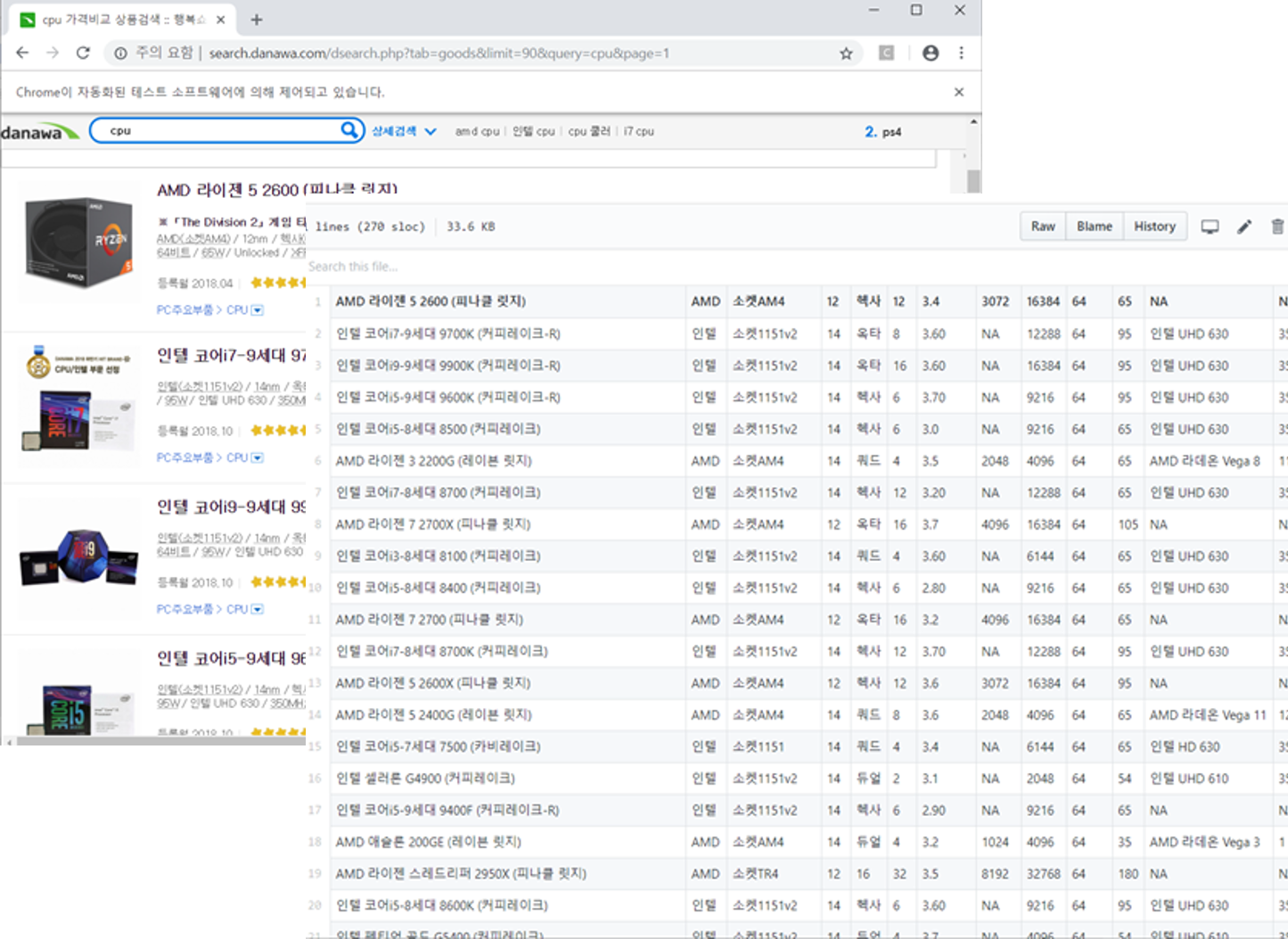Click the i7 cpu suggested search
The width and height of the screenshot is (1288, 939).
point(638,131)
